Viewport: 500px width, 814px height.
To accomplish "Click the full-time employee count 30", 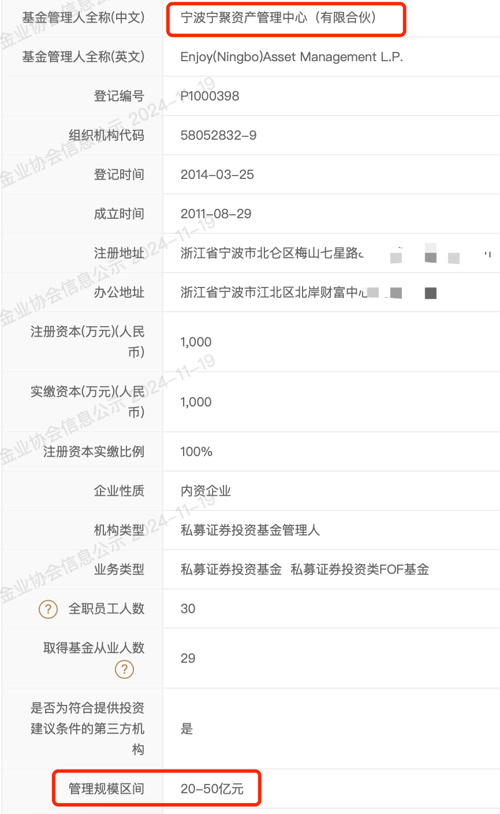I will [188, 609].
